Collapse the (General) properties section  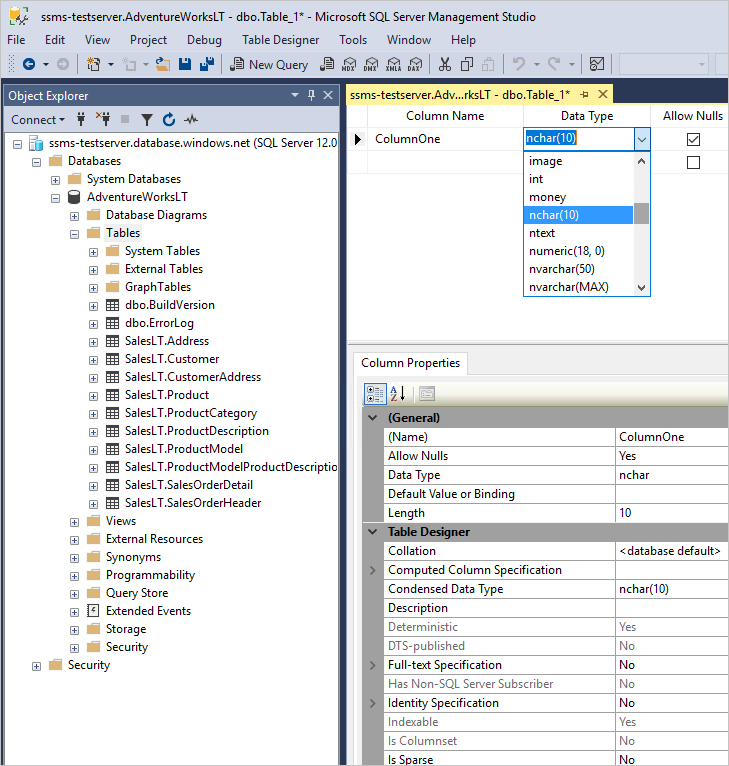pos(373,418)
